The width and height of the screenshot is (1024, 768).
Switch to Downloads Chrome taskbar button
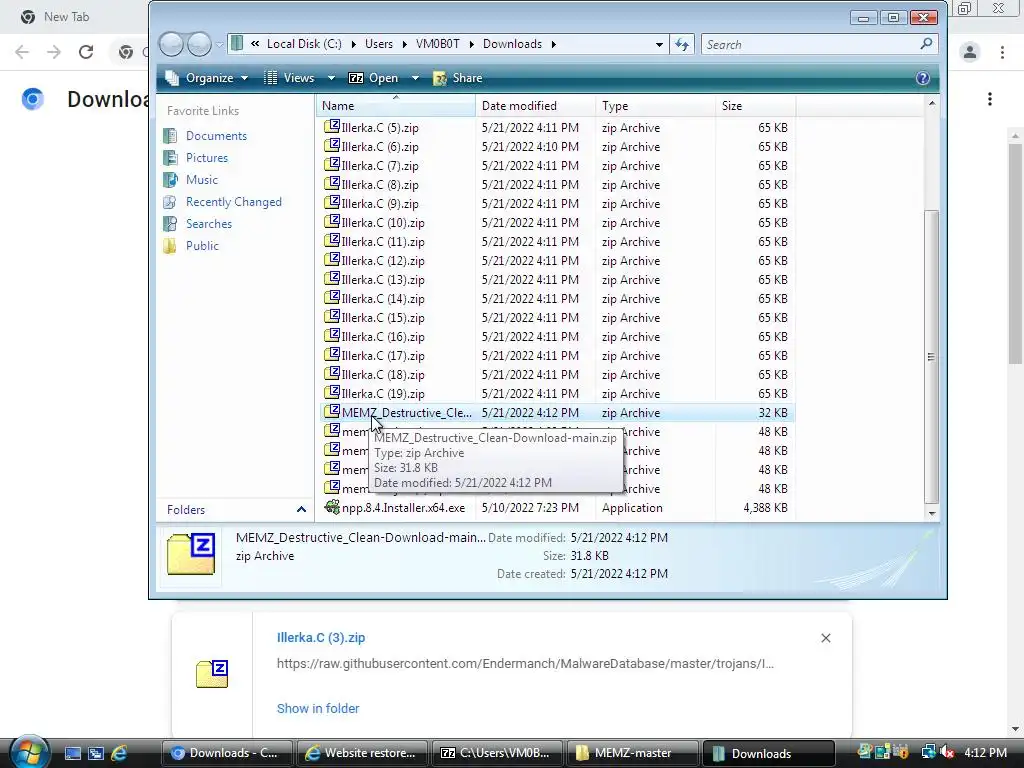[227, 753]
